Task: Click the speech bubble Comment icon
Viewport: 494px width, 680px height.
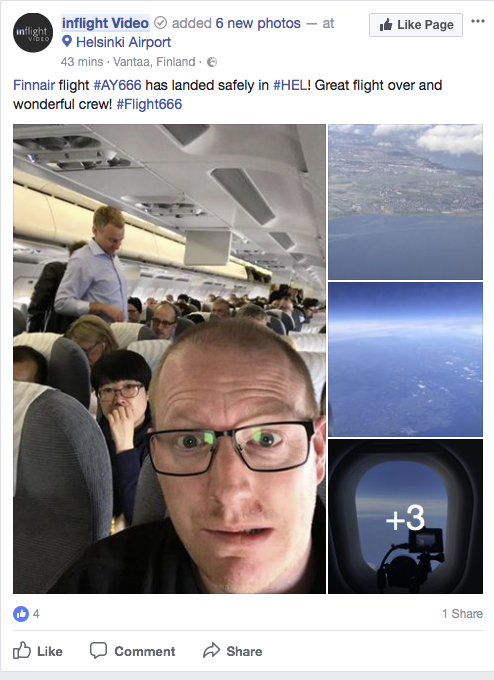Action: pos(98,651)
